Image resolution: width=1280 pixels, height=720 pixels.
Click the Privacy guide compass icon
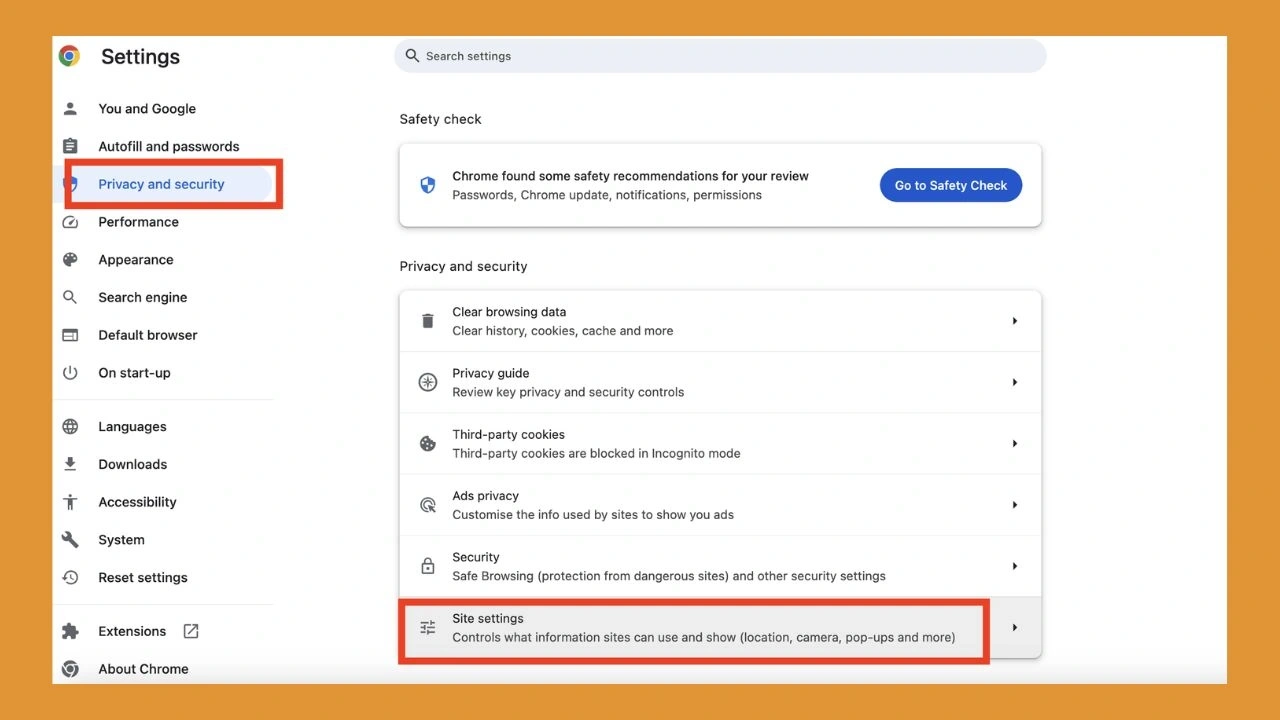[428, 382]
